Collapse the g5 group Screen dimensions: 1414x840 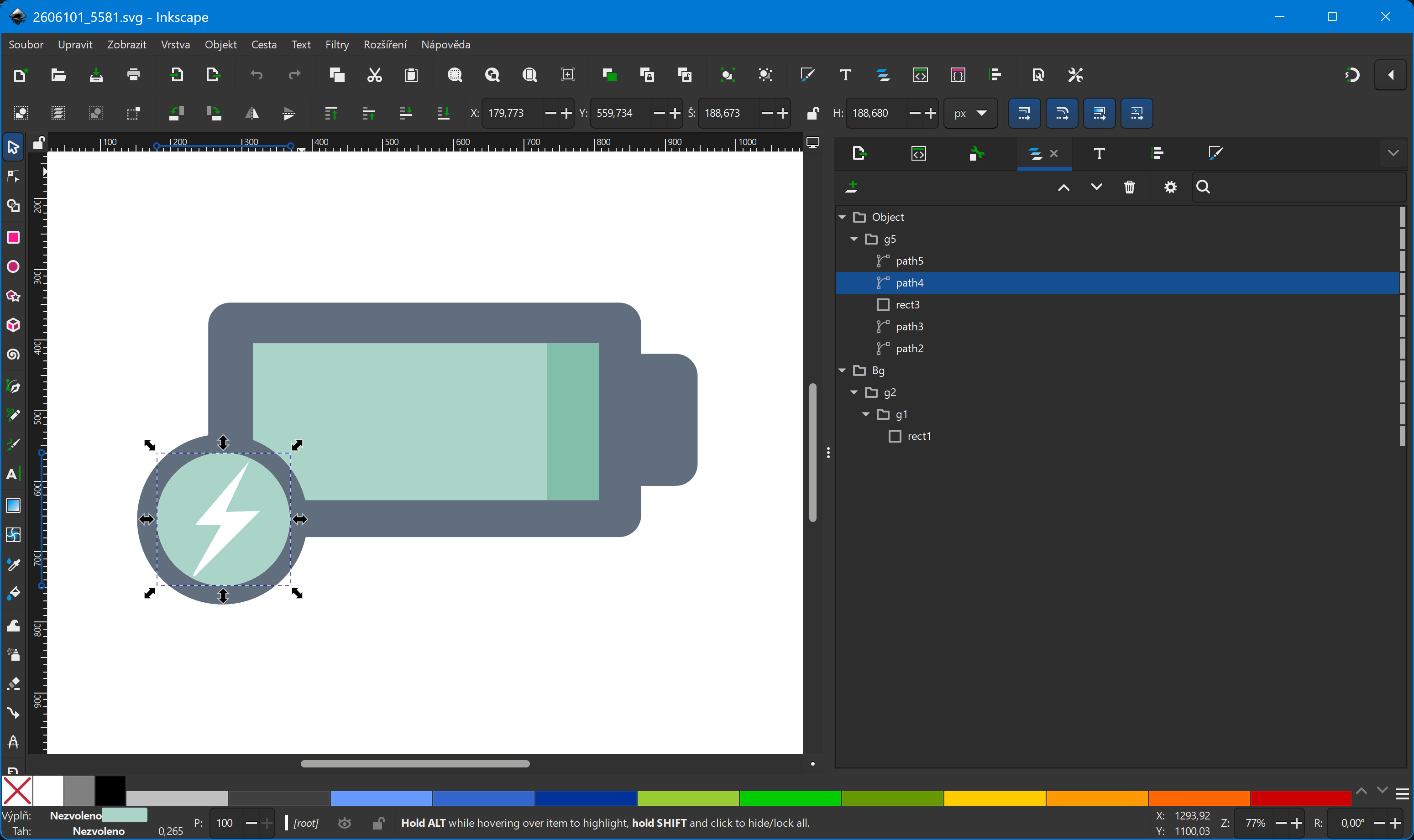coord(854,239)
